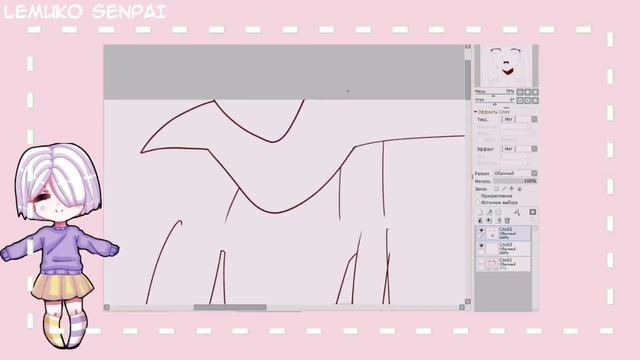Toggle protect from painting pencil icon
The width and height of the screenshot is (640, 360).
click(x=504, y=189)
